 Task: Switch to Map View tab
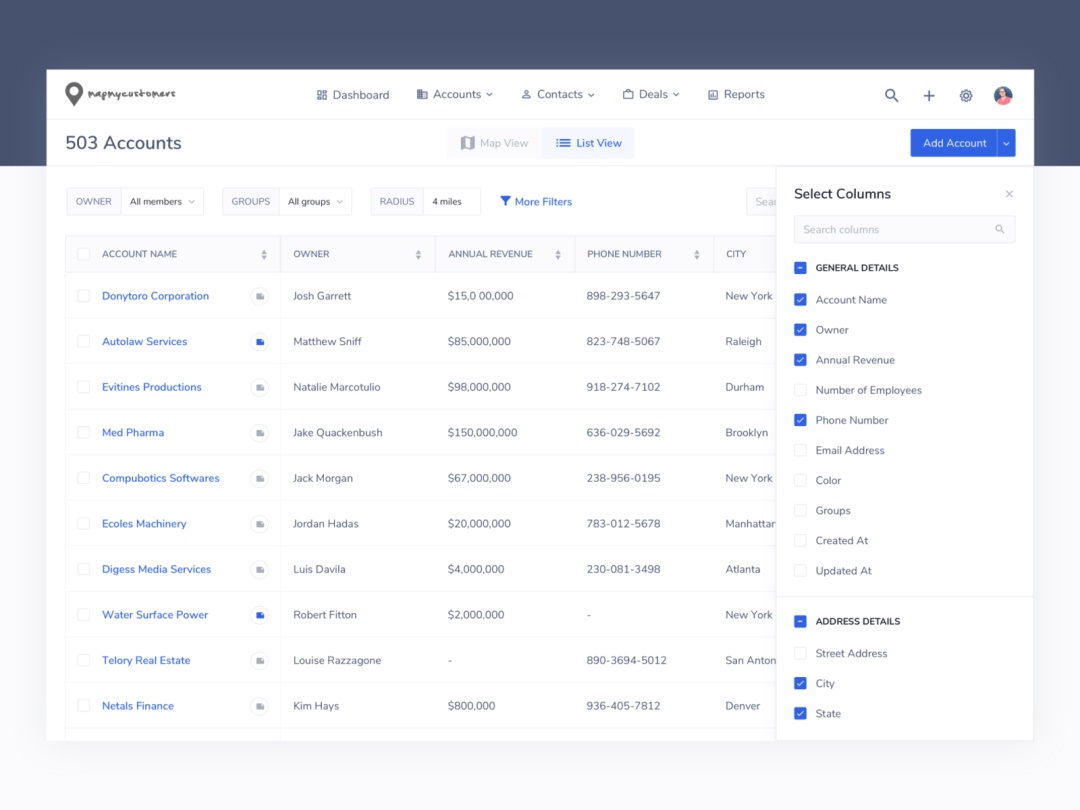(494, 143)
